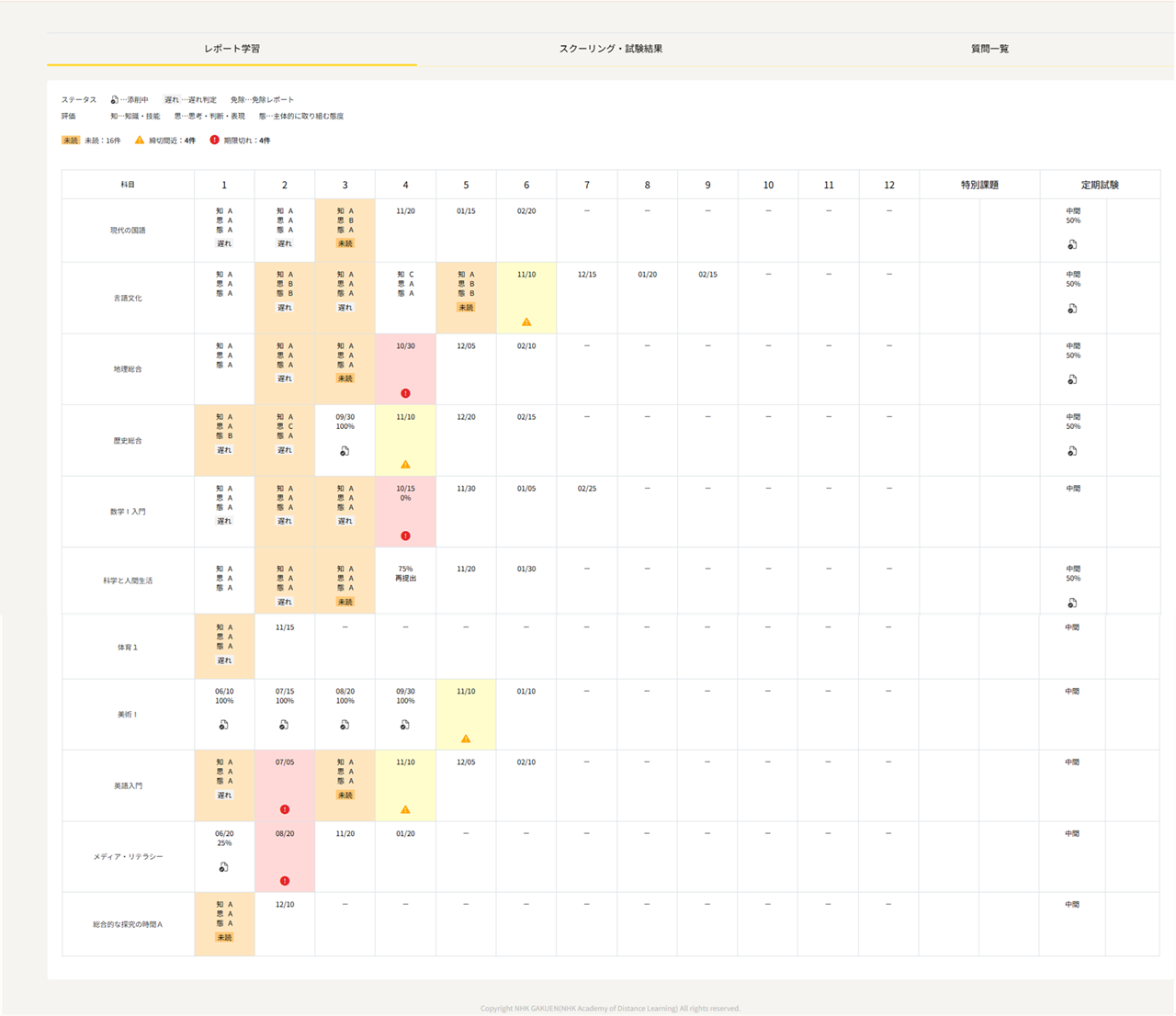Open unread report 1 of 総合的な探究の時間A
The height and width of the screenshot is (1016, 1176).
(x=224, y=923)
